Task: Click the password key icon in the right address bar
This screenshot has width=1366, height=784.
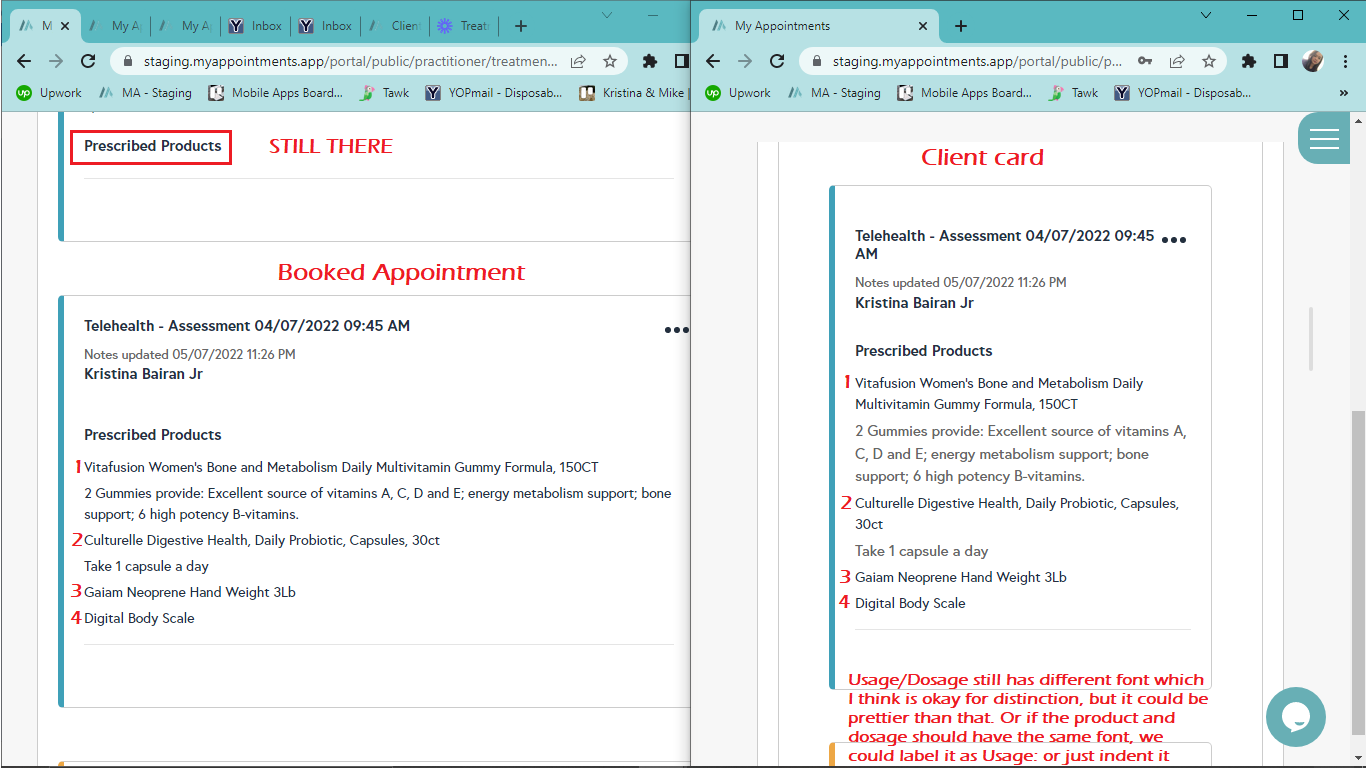Action: click(x=1145, y=61)
